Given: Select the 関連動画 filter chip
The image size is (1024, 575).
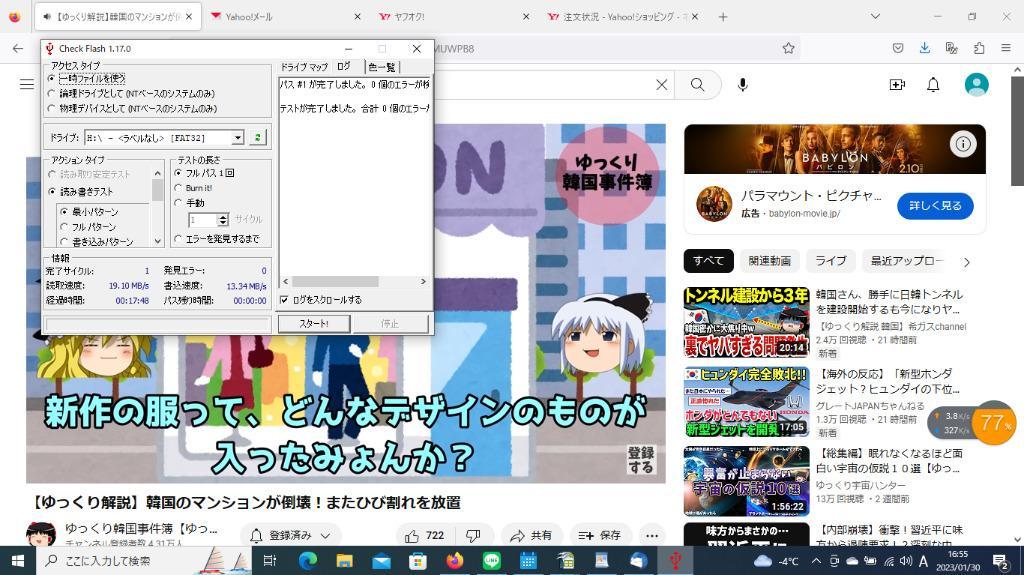Looking at the screenshot, I should (x=769, y=261).
